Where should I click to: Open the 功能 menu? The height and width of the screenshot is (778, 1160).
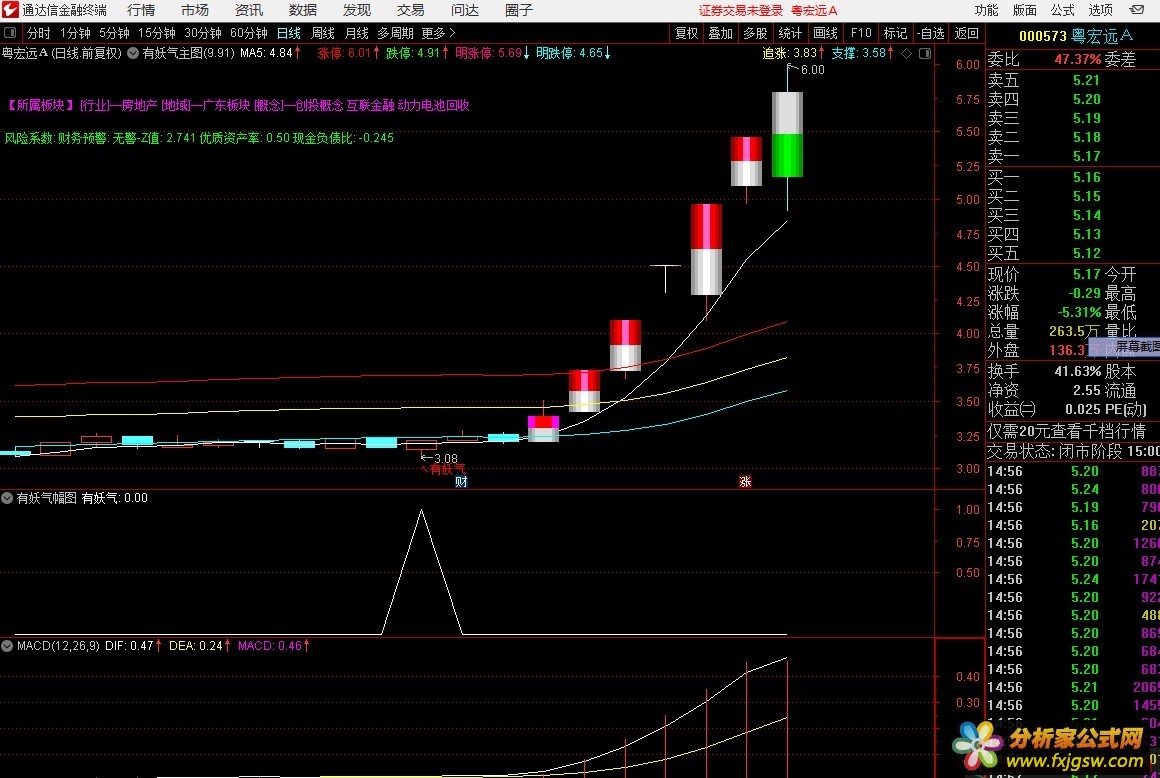986,10
